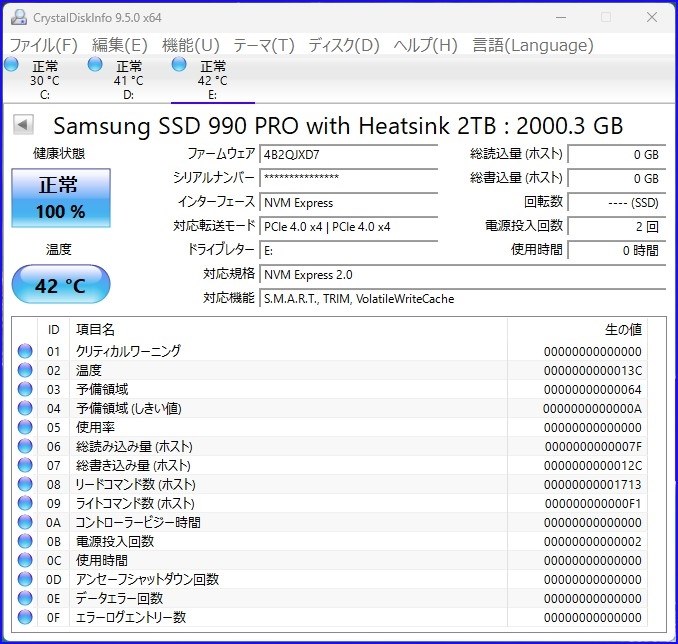Image resolution: width=678 pixels, height=644 pixels.
Task: Click the 生の値 column header
Action: click(x=577, y=330)
